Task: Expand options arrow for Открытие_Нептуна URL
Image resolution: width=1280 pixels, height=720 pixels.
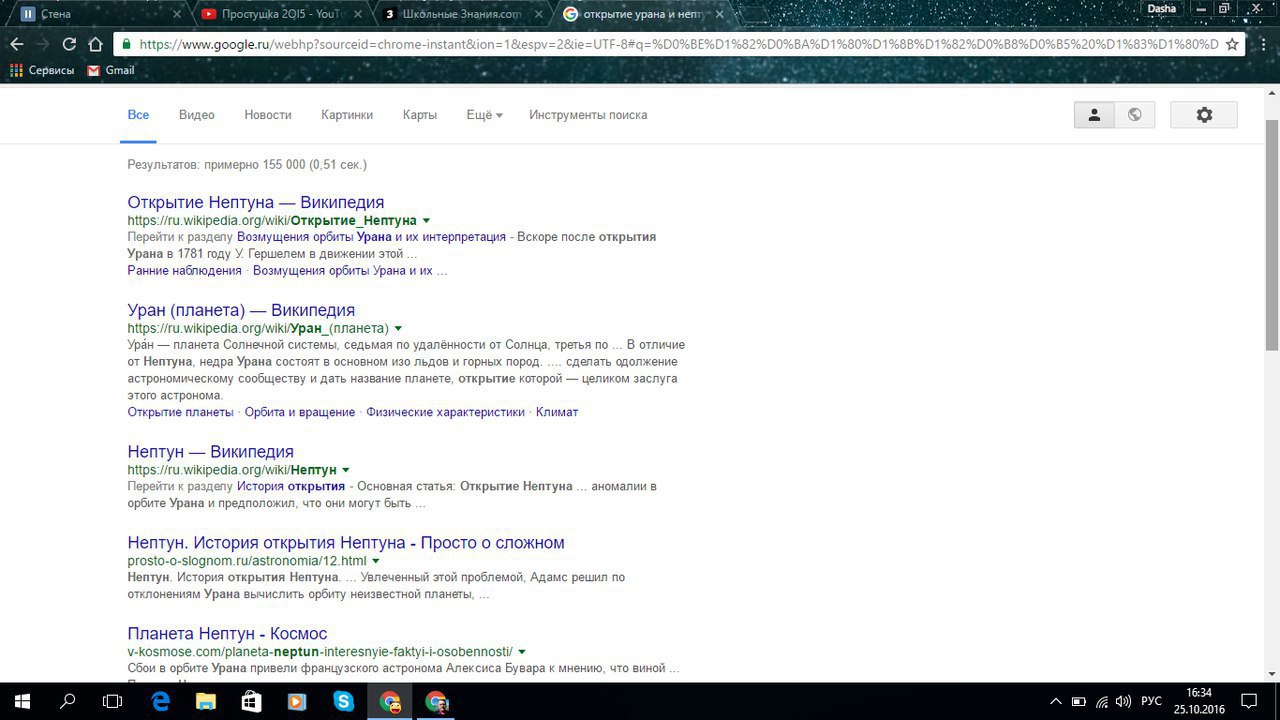Action: pyautogui.click(x=426, y=220)
